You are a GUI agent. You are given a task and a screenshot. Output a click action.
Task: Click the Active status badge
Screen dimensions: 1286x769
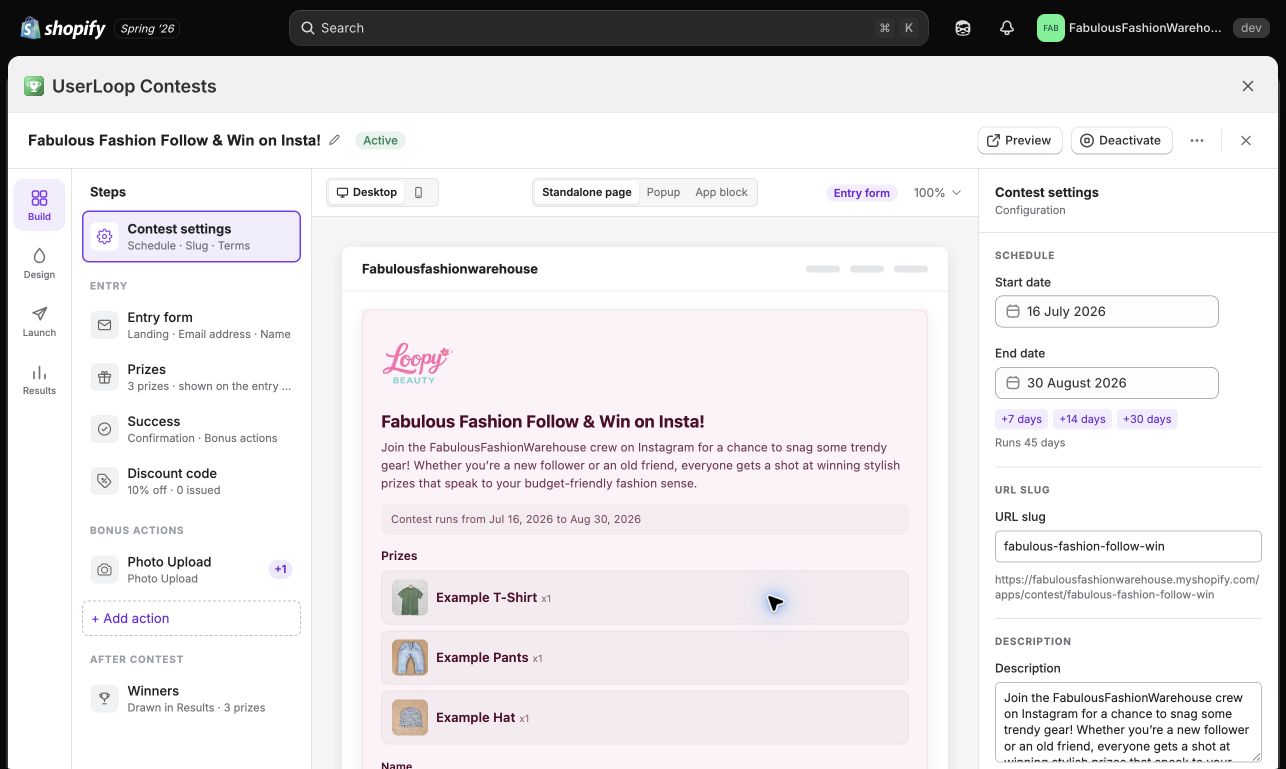pyautogui.click(x=380, y=141)
